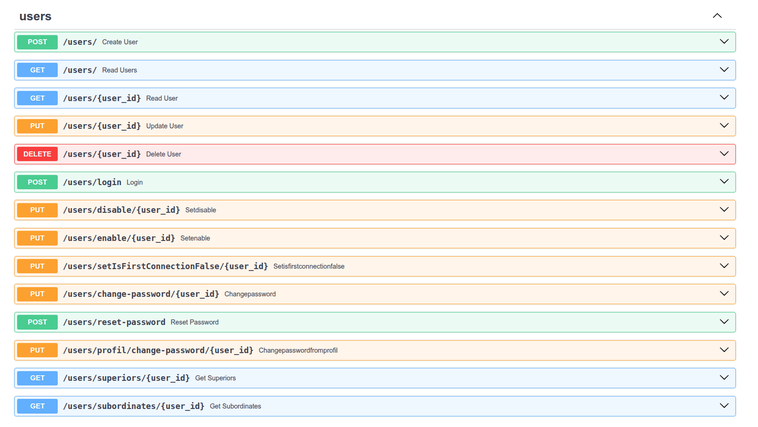Click the PUT badge for Setisfirstconnectionfalse
Image resolution: width=758 pixels, height=427 pixels.
click(37, 266)
